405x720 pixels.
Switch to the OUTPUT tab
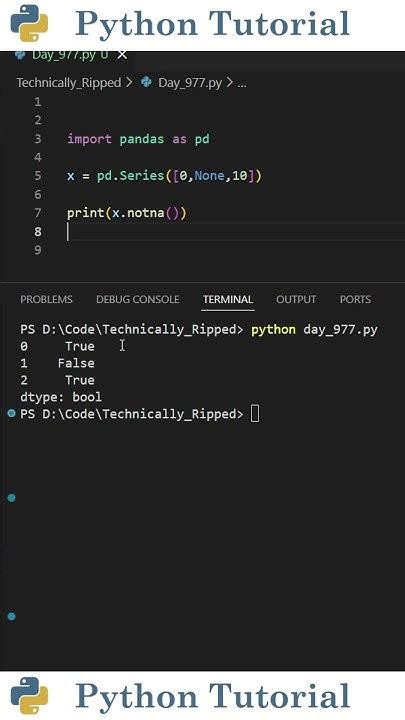click(296, 299)
